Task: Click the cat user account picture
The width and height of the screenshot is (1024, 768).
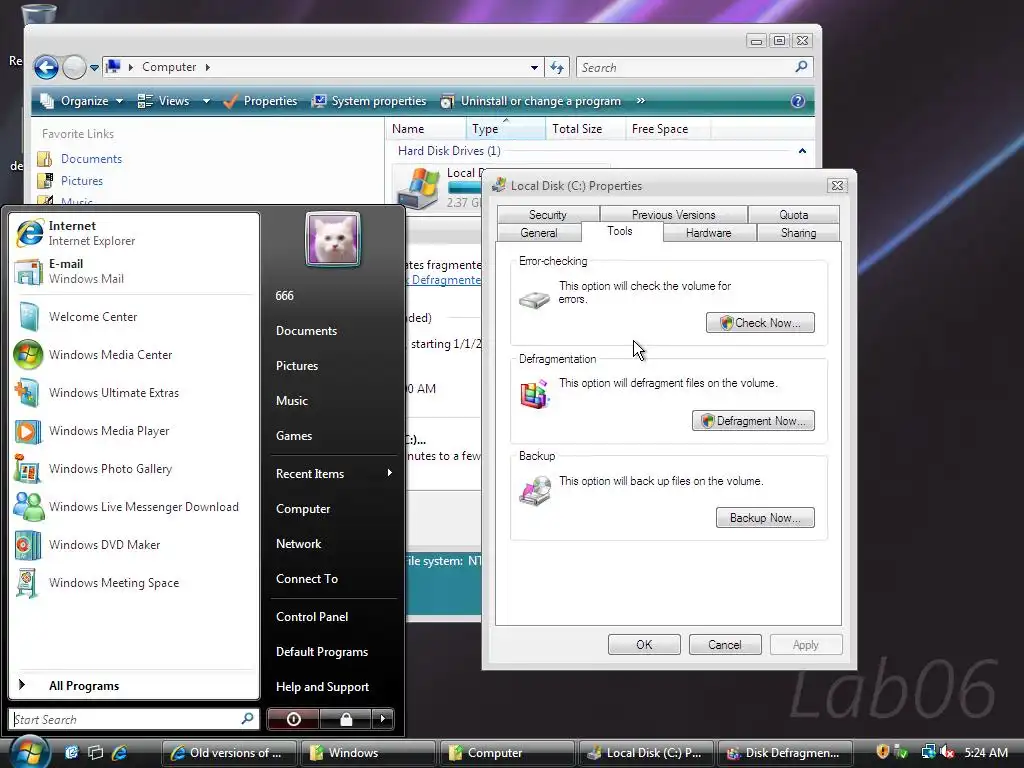Action: pyautogui.click(x=332, y=238)
